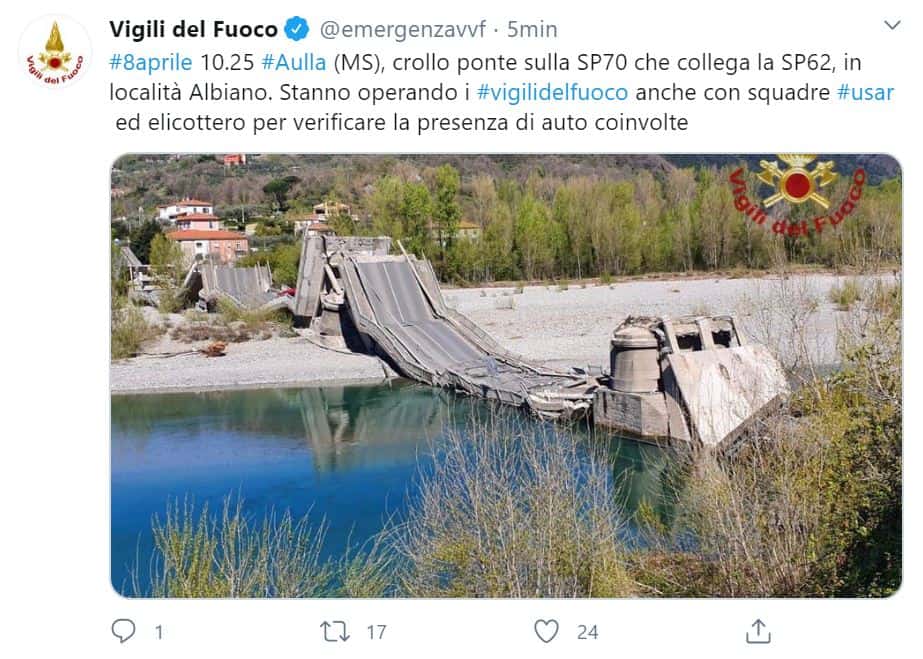Follow the #vigilidelfuoco hashtag link
Image resolution: width=923 pixels, height=659 pixels.
click(552, 92)
